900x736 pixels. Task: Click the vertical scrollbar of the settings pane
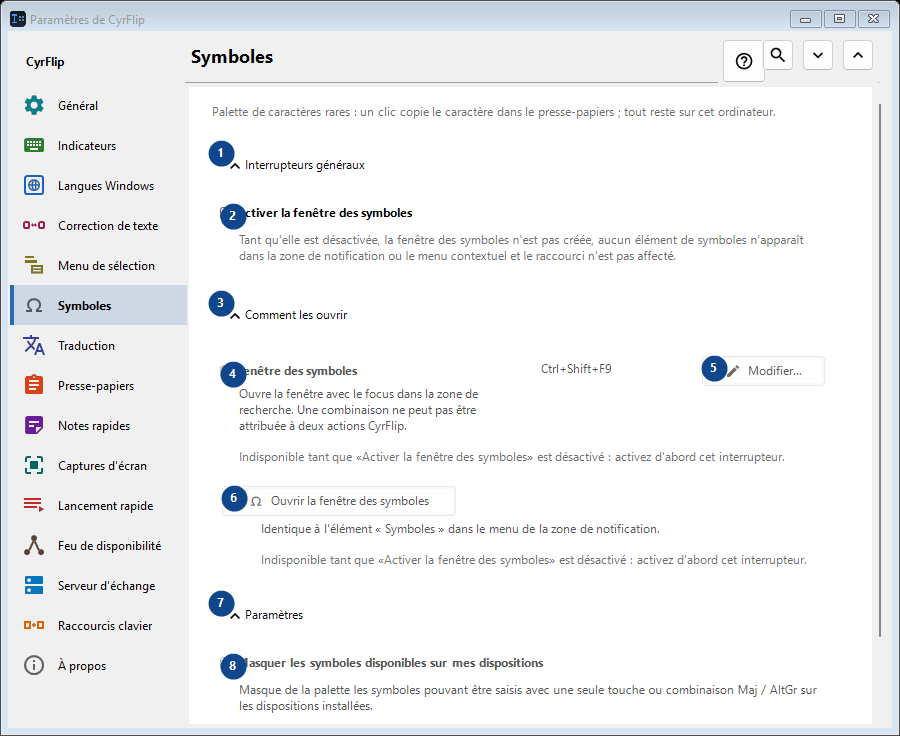point(880,370)
